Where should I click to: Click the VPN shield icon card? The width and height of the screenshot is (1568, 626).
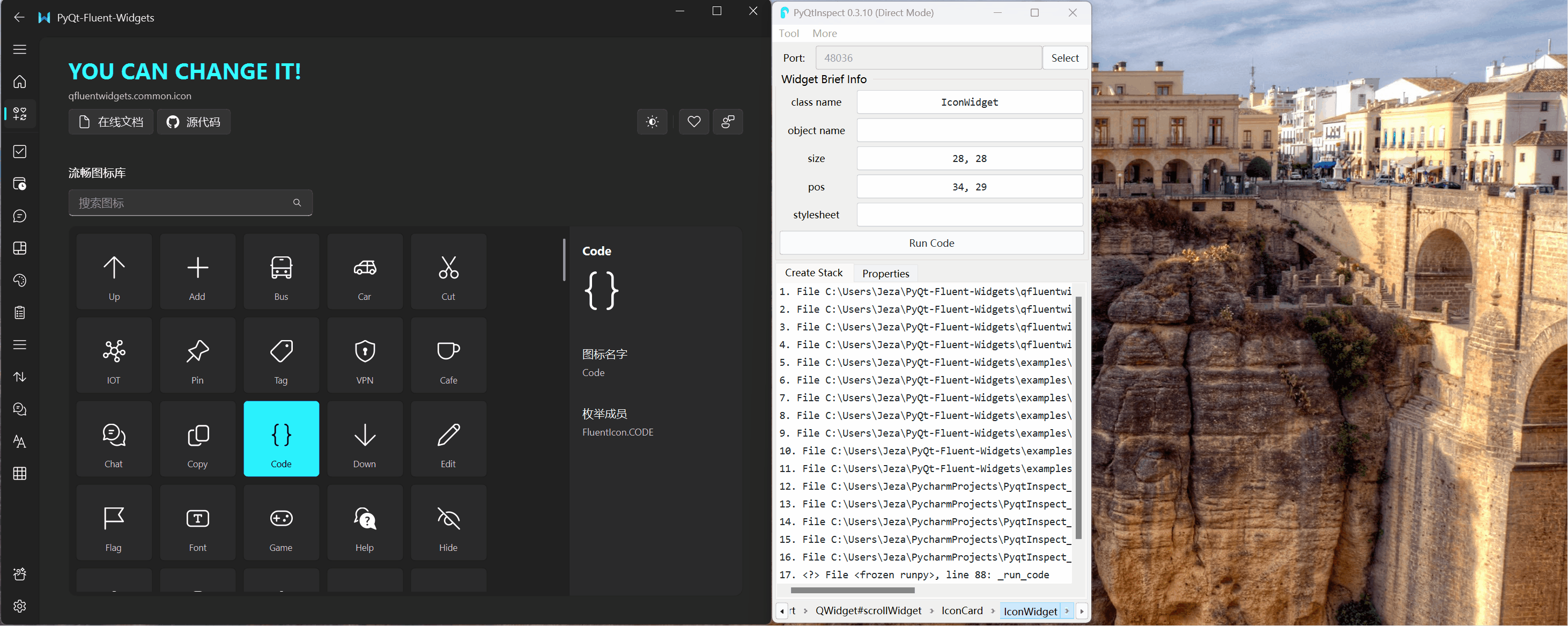365,355
